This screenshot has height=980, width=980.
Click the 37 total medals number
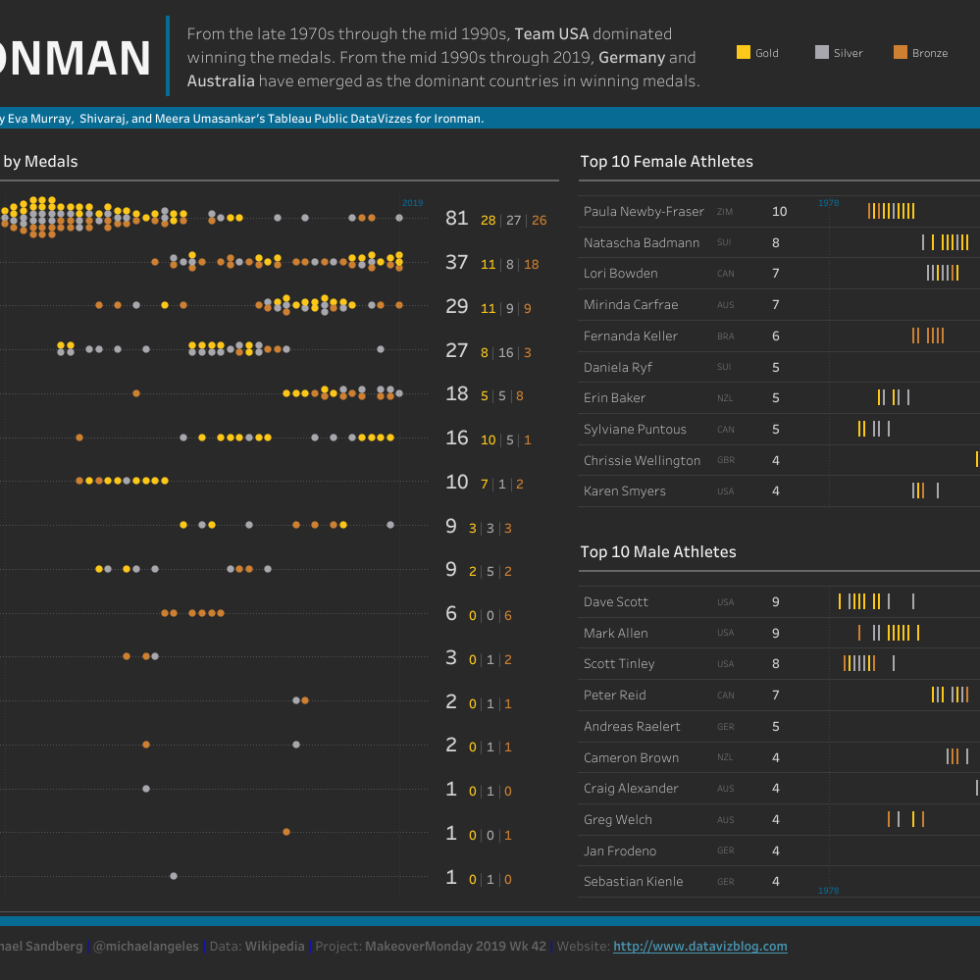pos(457,262)
